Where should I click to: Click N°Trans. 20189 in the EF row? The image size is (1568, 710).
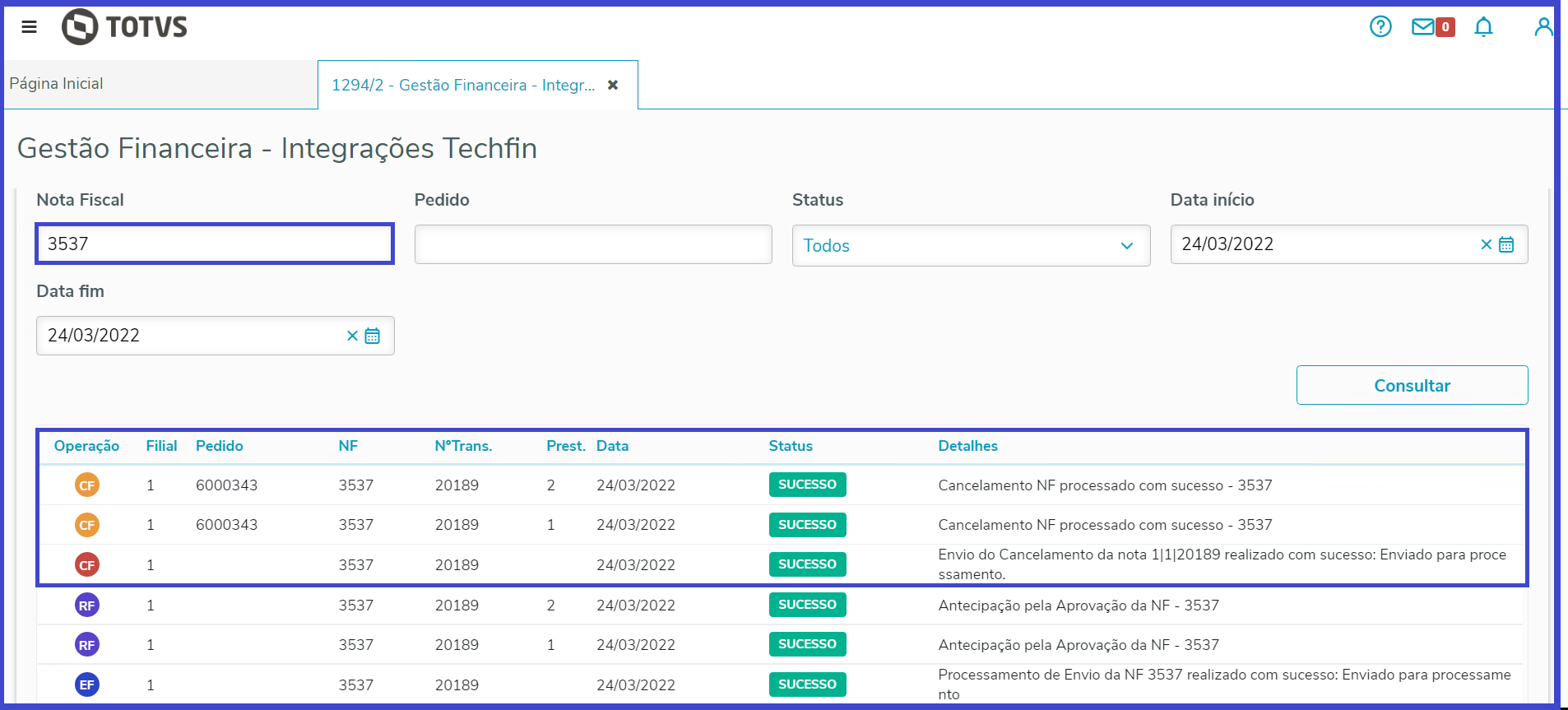point(457,685)
